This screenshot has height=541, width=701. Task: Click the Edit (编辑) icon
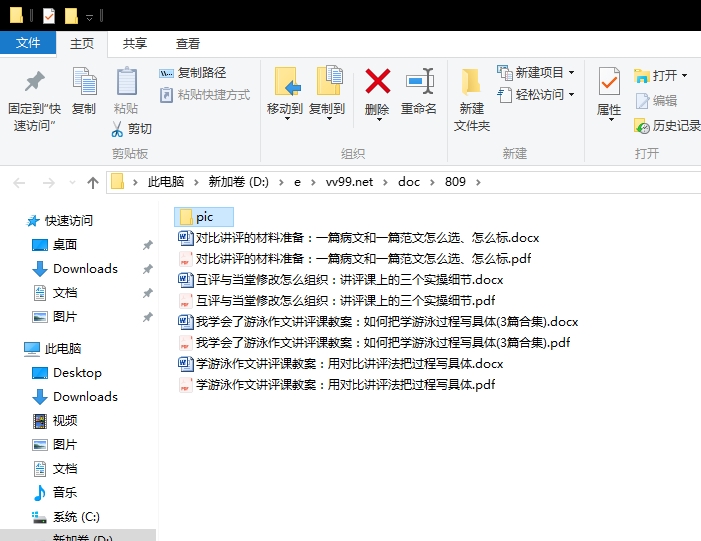click(642, 101)
